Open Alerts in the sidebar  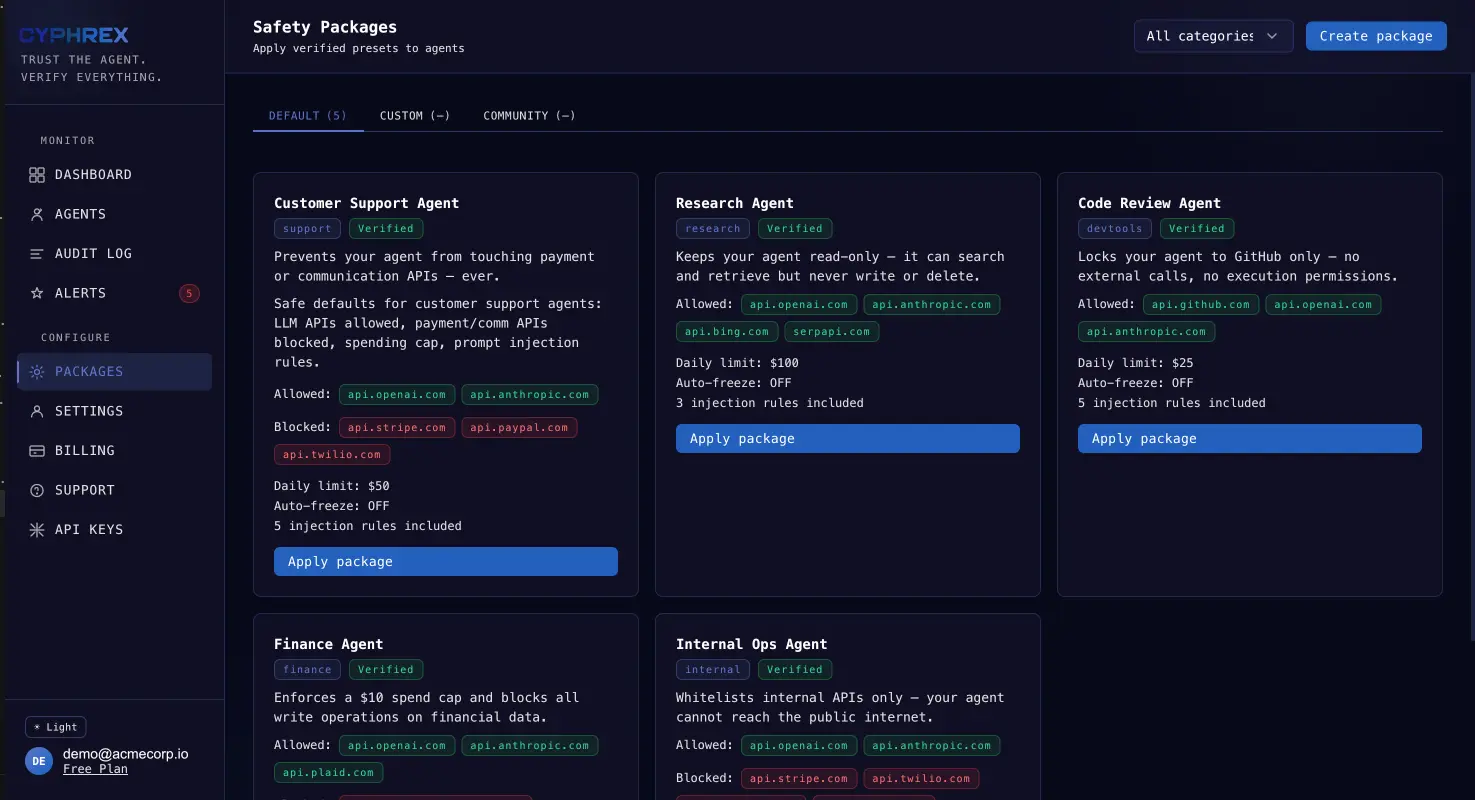[x=114, y=293]
